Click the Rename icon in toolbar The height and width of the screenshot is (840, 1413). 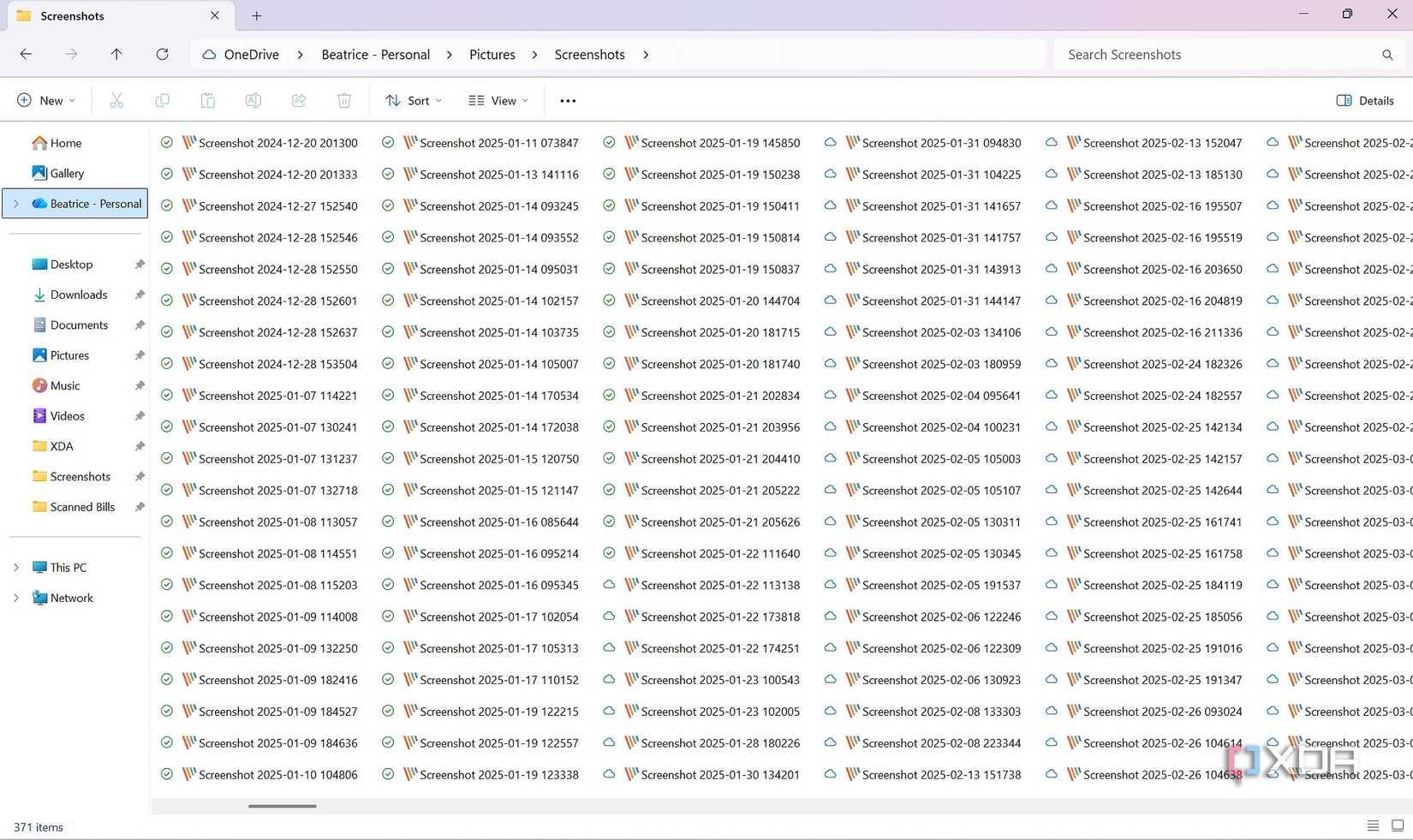pyautogui.click(x=253, y=100)
